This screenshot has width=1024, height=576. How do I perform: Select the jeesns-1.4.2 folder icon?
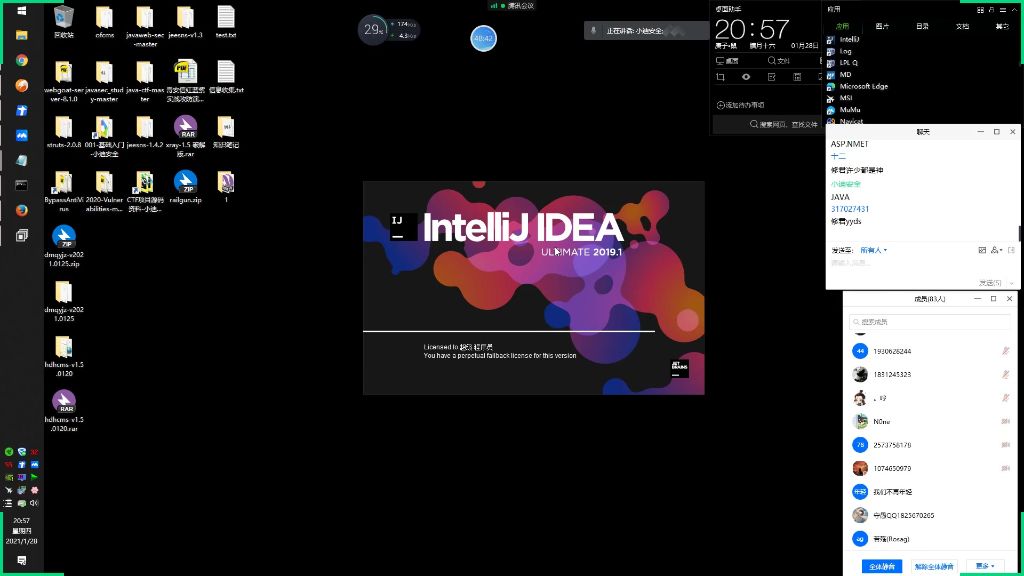[x=145, y=131]
